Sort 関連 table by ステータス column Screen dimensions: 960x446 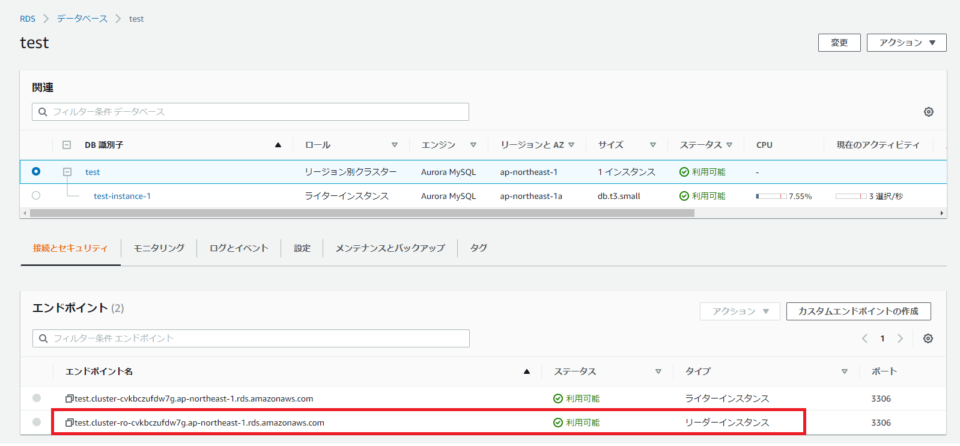coord(729,145)
